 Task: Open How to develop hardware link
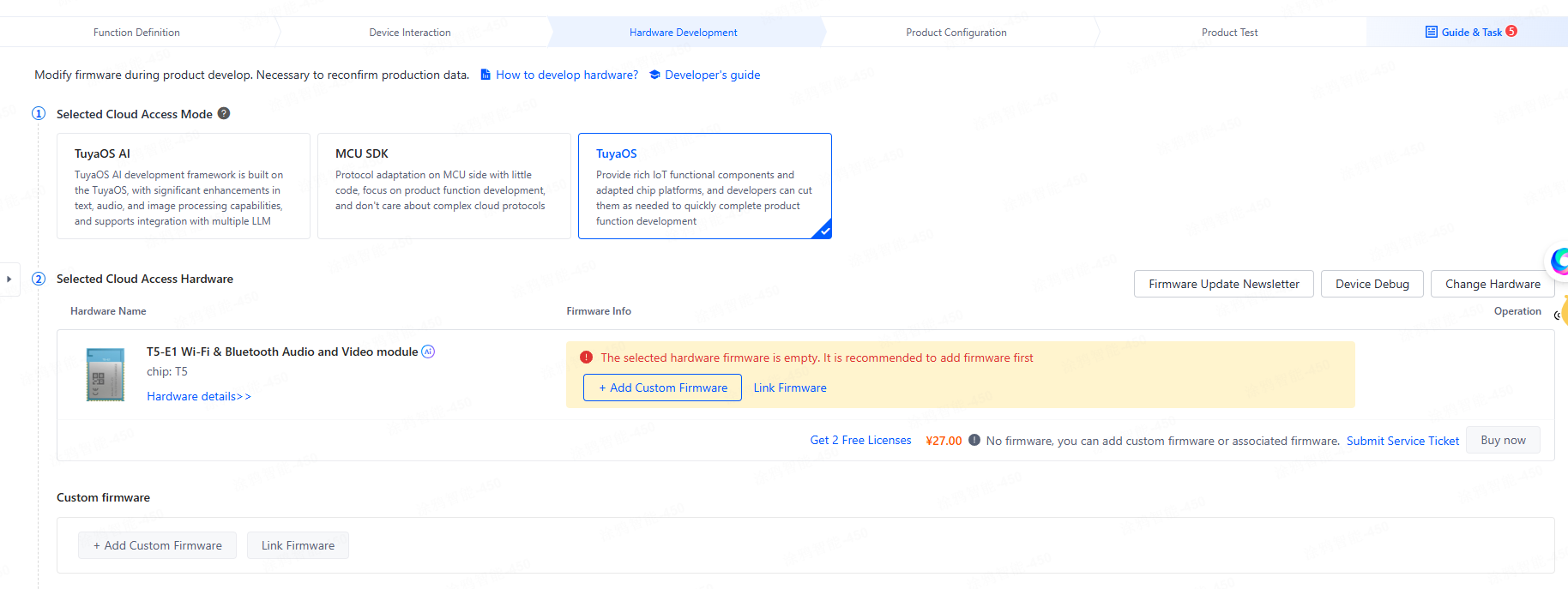(567, 75)
